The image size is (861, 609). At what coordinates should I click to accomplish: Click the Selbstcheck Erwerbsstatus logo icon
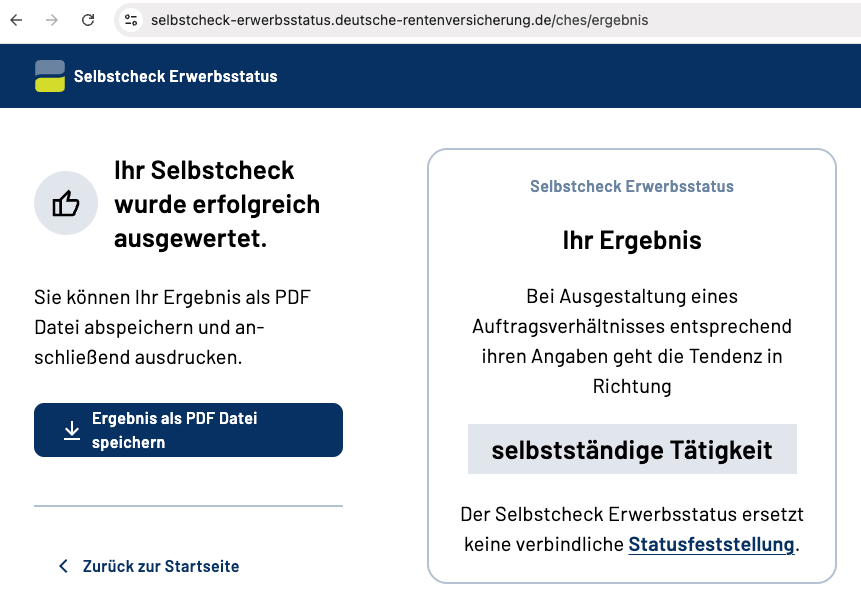(50, 75)
